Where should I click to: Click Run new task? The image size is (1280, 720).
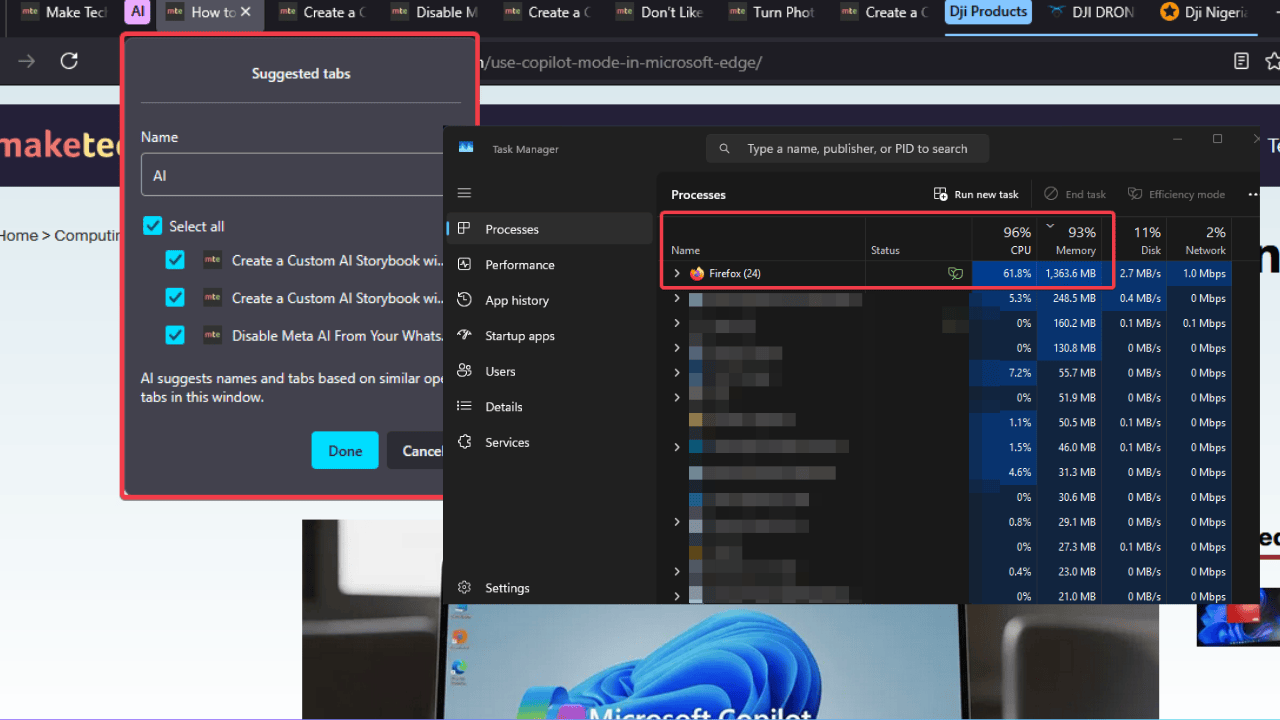coord(975,194)
